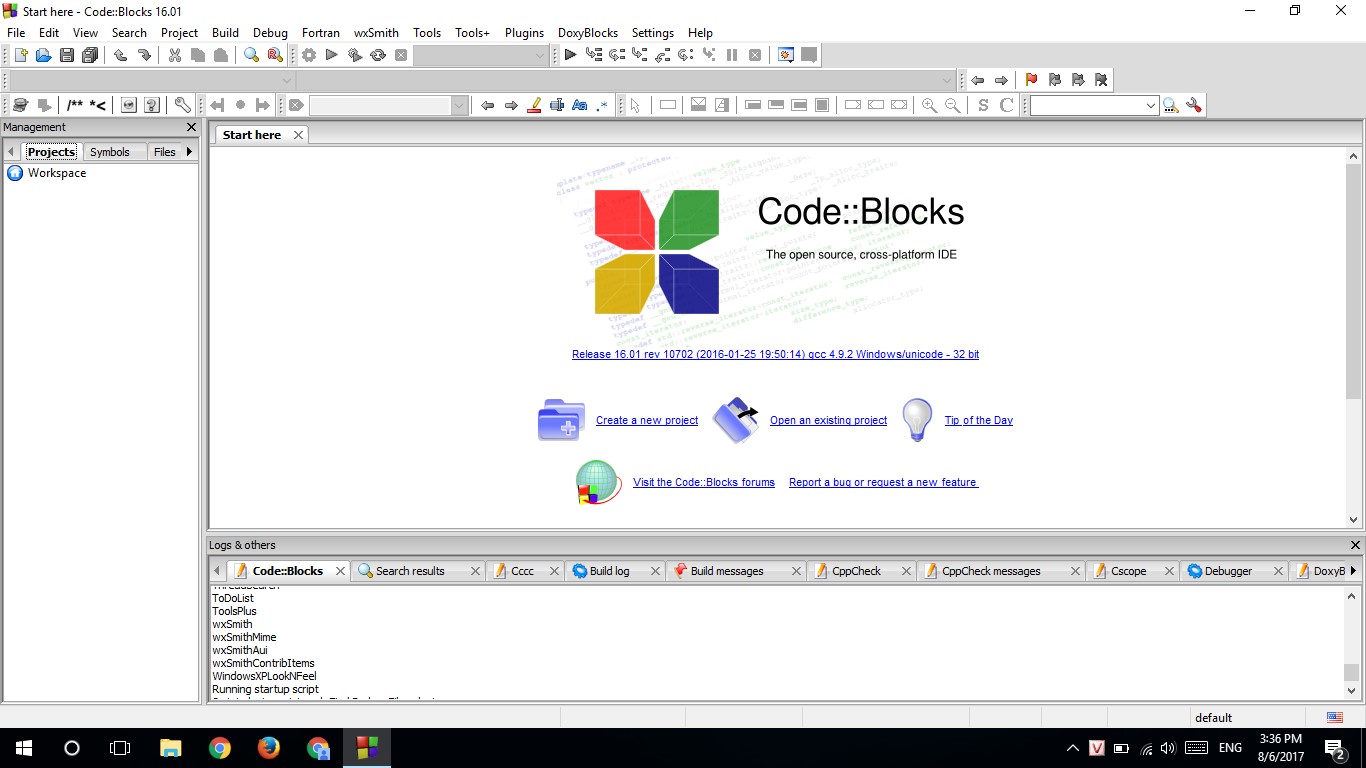The image size is (1366, 768).
Task: Toggle bookmark with the red flag icon
Action: click(1032, 80)
